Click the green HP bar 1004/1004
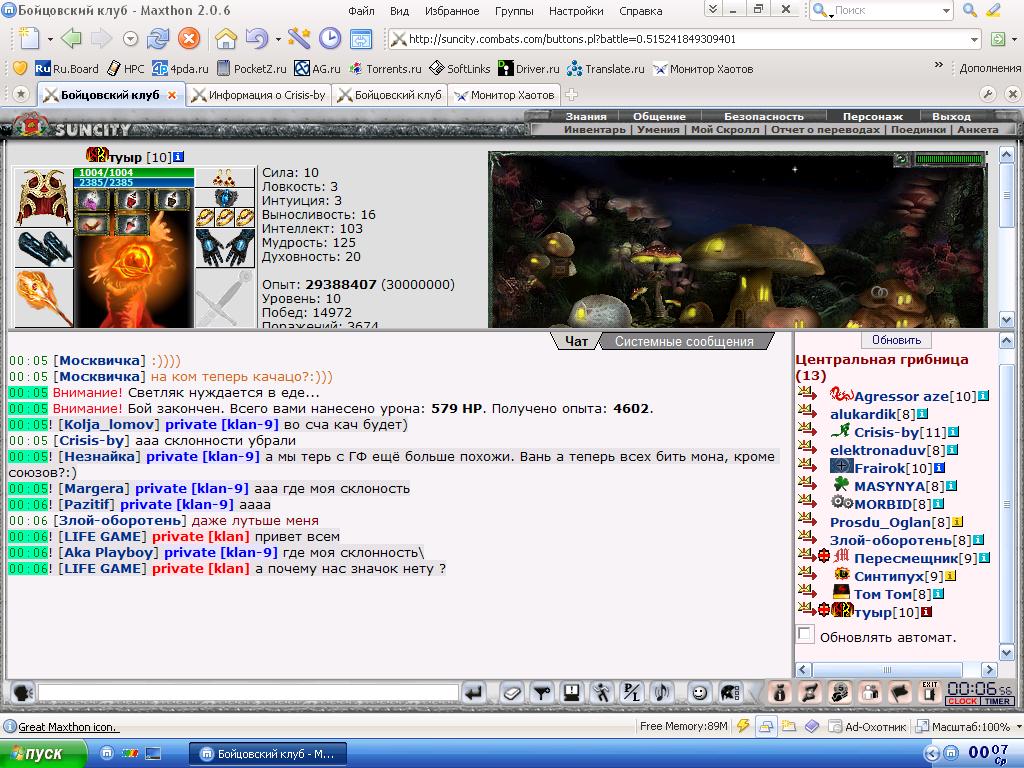Screen dimensions: 1024x768 (133, 172)
